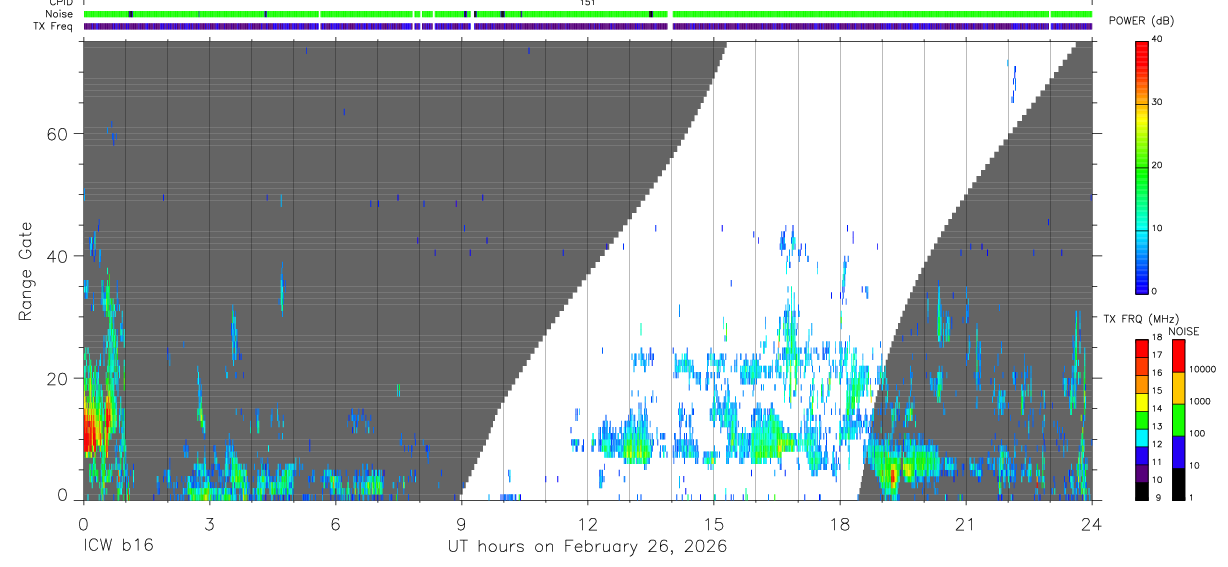Click the yellow segment of TX FRQ scale

click(1142, 403)
